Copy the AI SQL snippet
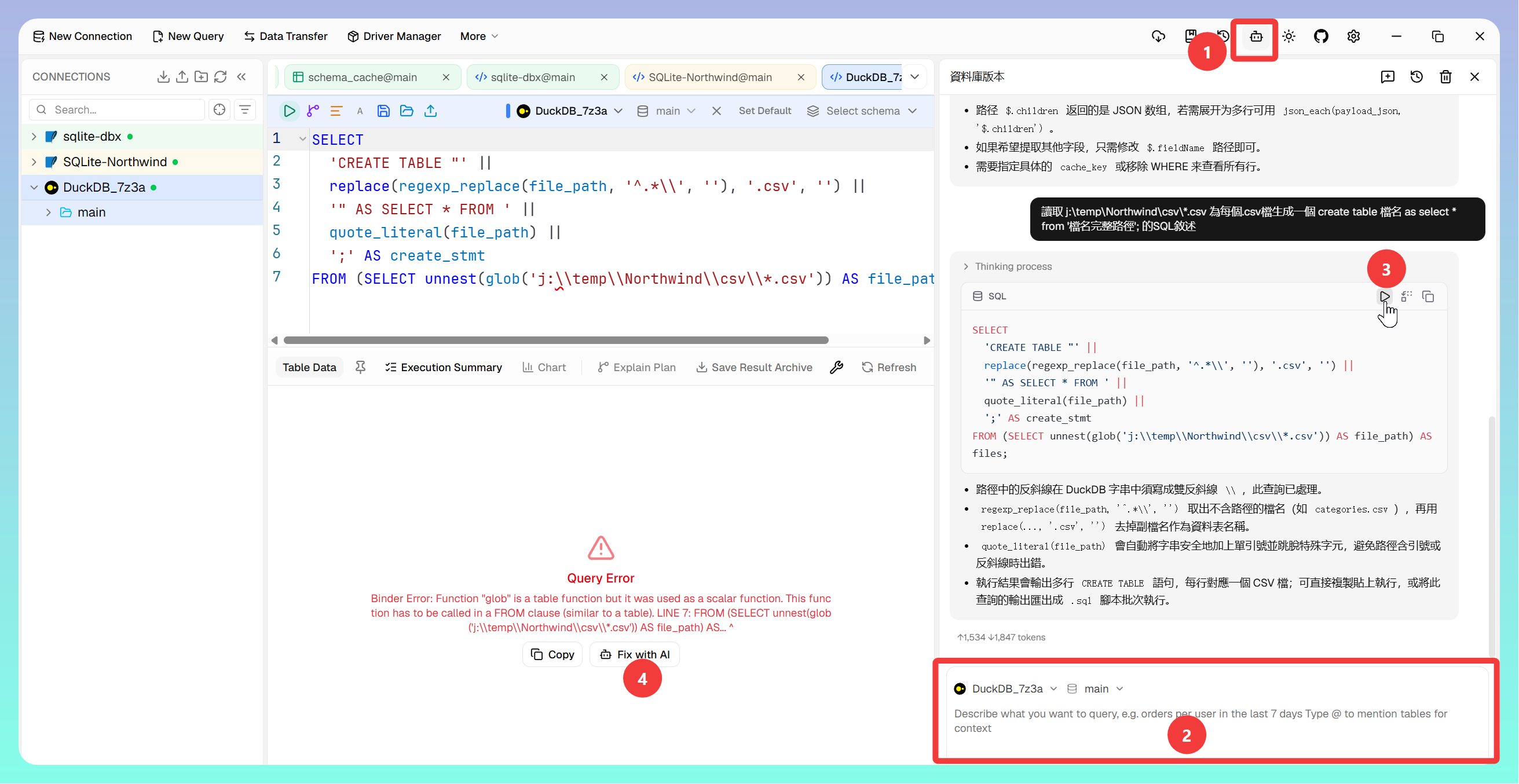Image resolution: width=1519 pixels, height=784 pixels. pos(1428,296)
